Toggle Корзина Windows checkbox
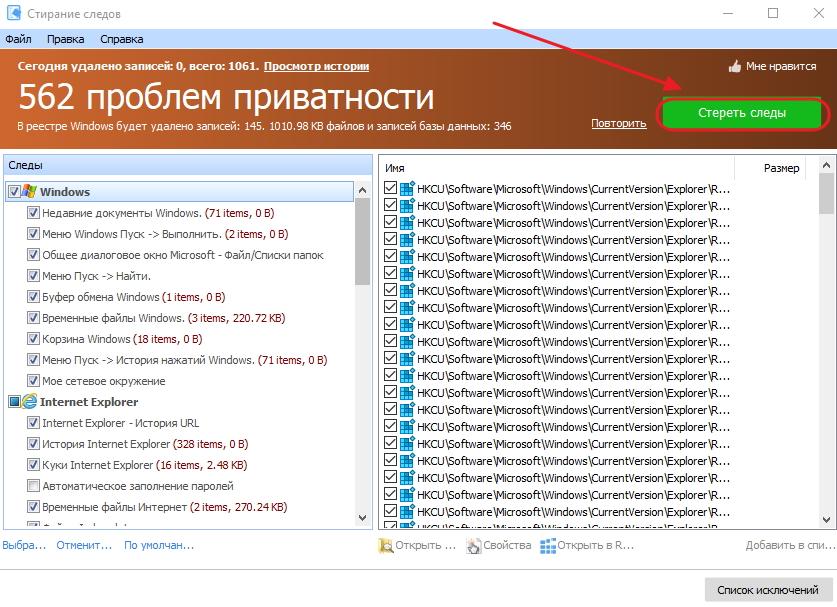Viewport: 837px width, 607px height. click(33, 339)
